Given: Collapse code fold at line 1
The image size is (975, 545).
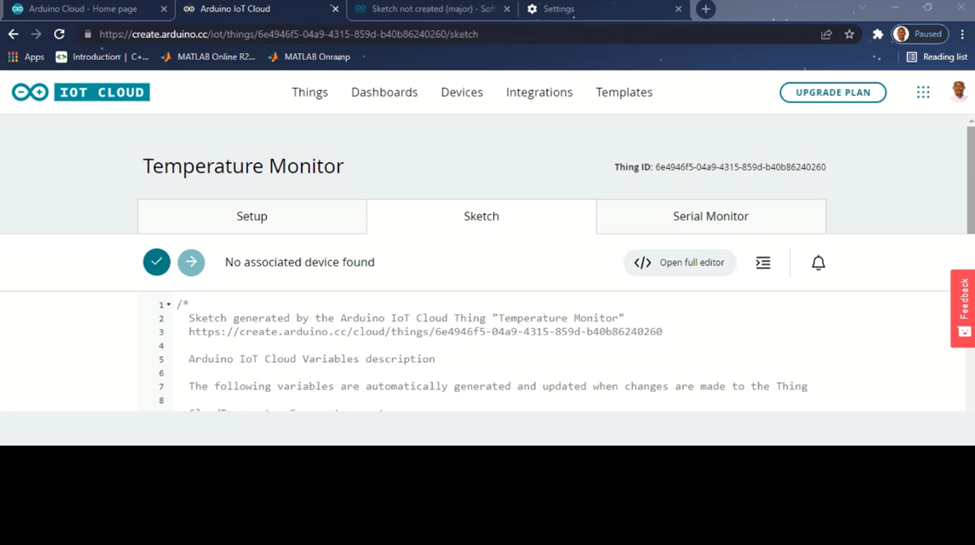Looking at the screenshot, I should coord(169,304).
